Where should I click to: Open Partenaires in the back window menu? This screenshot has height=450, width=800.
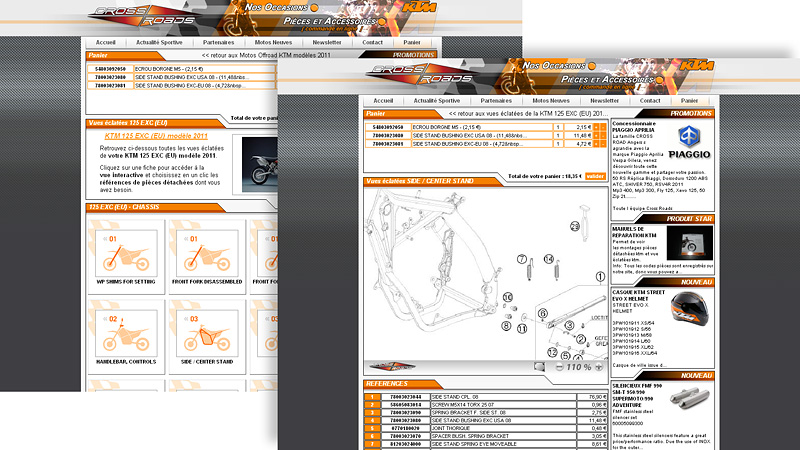click(218, 42)
